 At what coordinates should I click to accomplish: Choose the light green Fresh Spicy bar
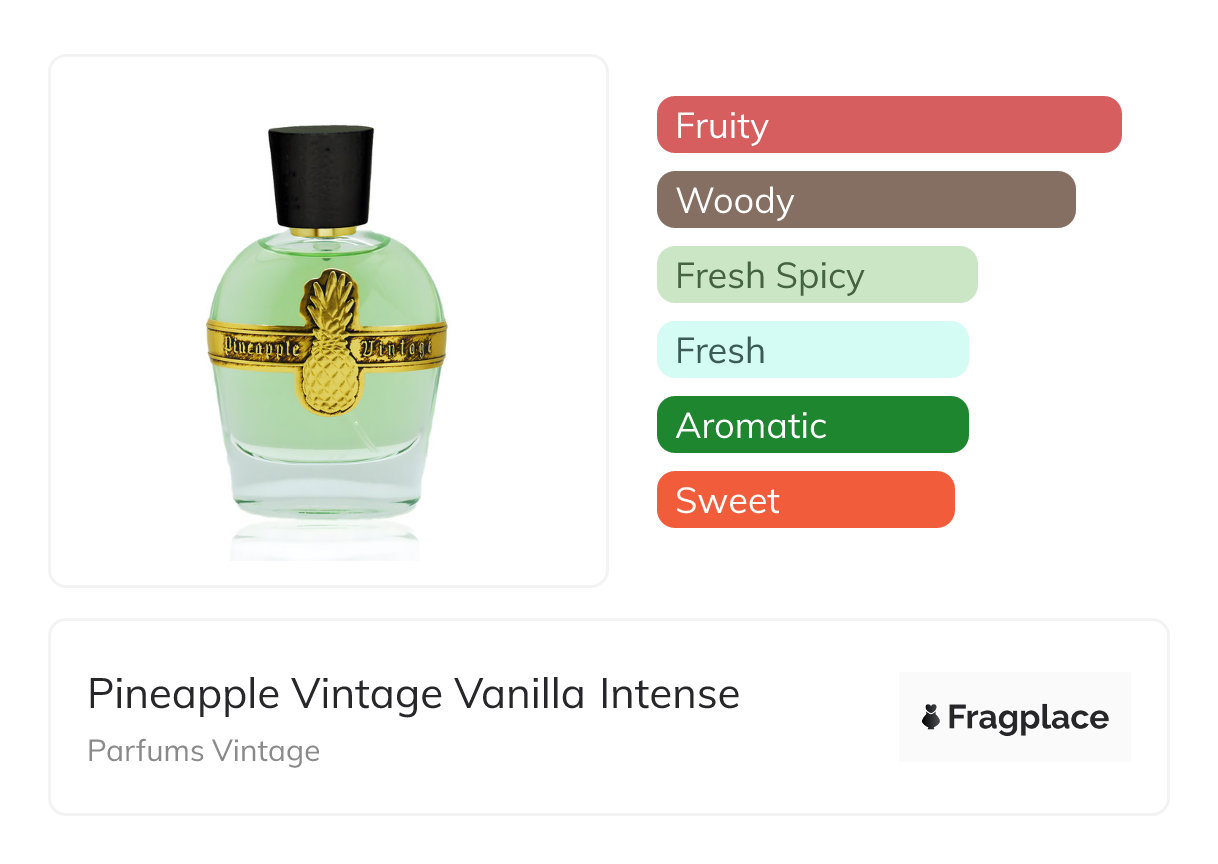point(817,275)
